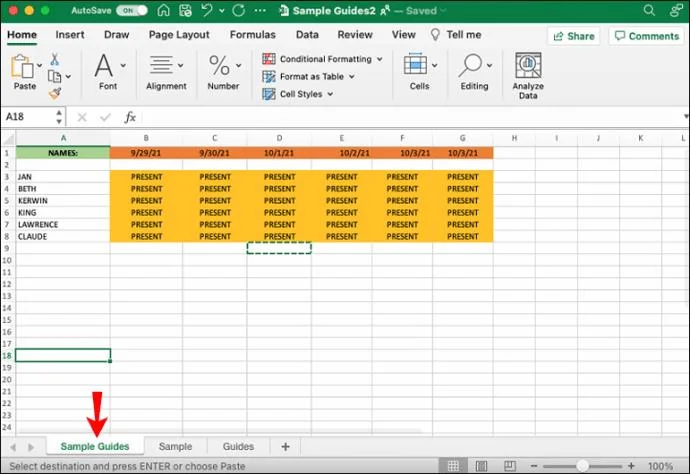
Task: Click Analyze Data
Action: click(x=528, y=76)
